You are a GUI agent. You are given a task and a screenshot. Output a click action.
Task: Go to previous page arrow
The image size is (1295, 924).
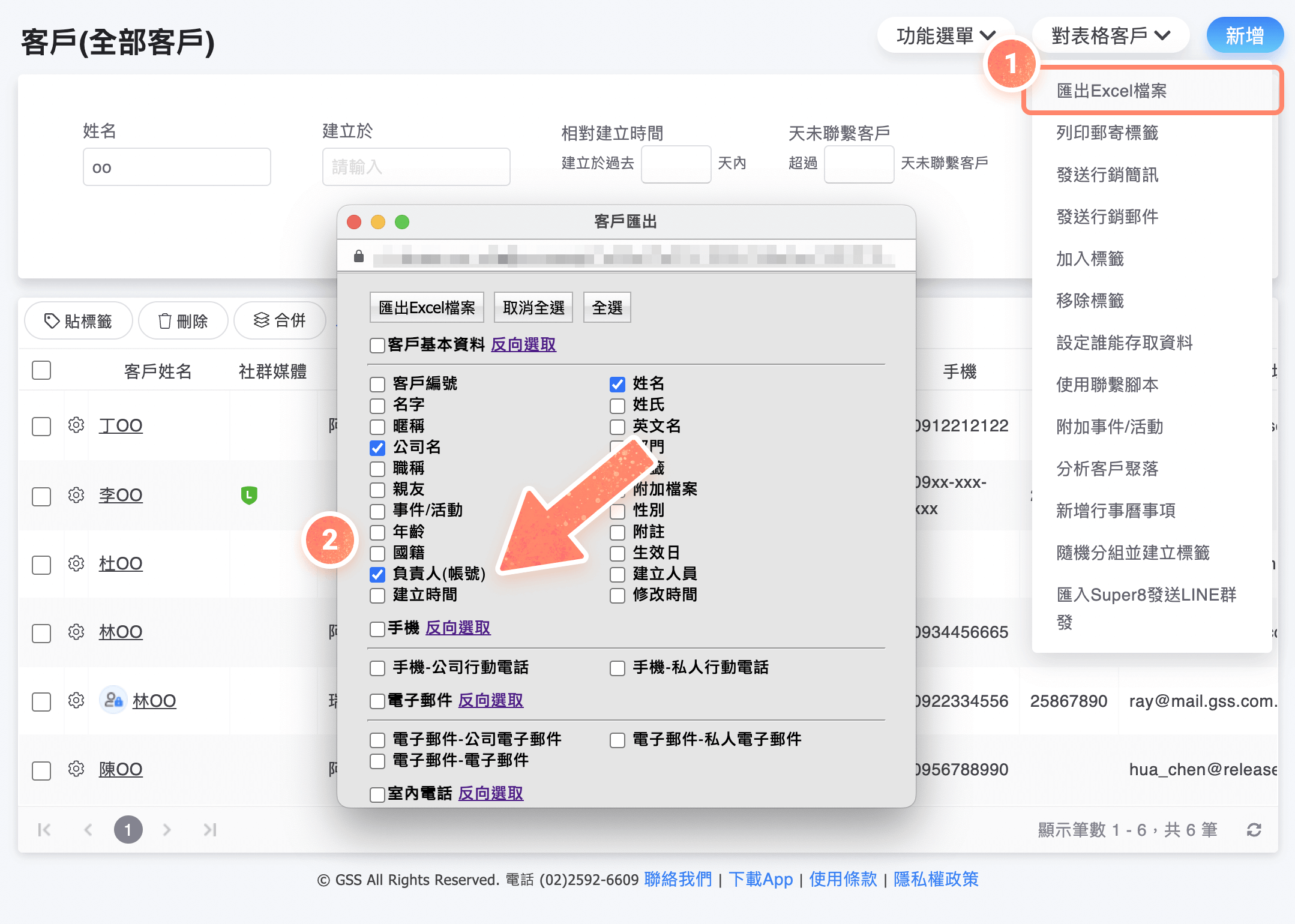pos(88,830)
